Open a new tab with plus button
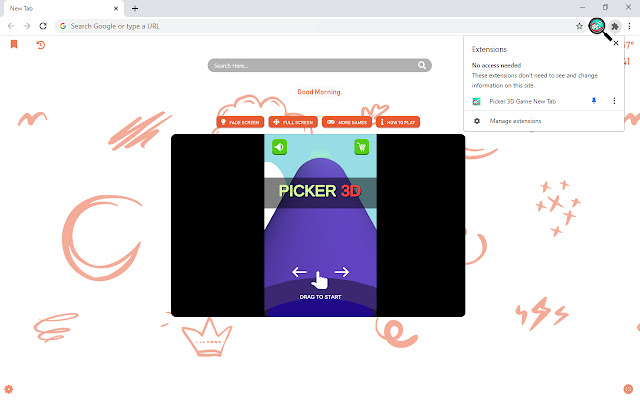This screenshot has width=640, height=400. click(135, 8)
